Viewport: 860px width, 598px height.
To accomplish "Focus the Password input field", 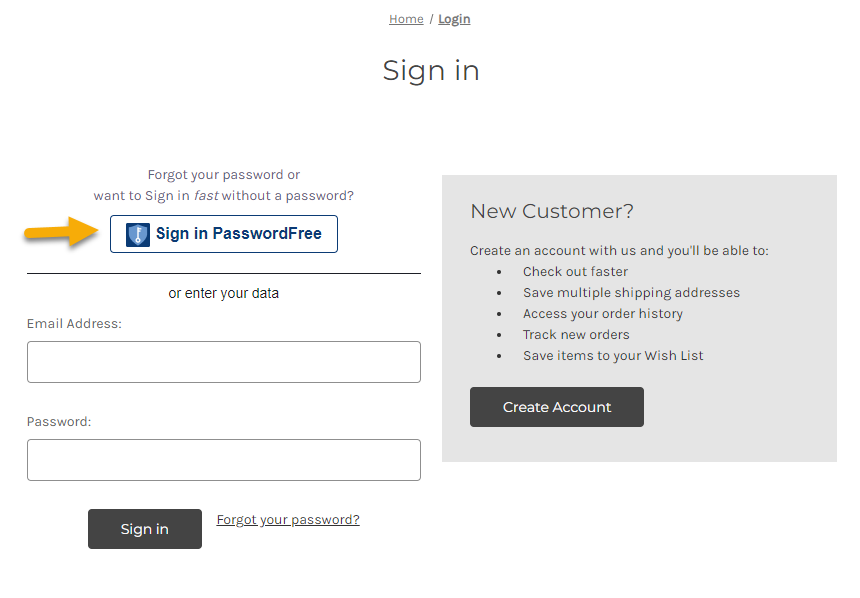I will click(223, 460).
